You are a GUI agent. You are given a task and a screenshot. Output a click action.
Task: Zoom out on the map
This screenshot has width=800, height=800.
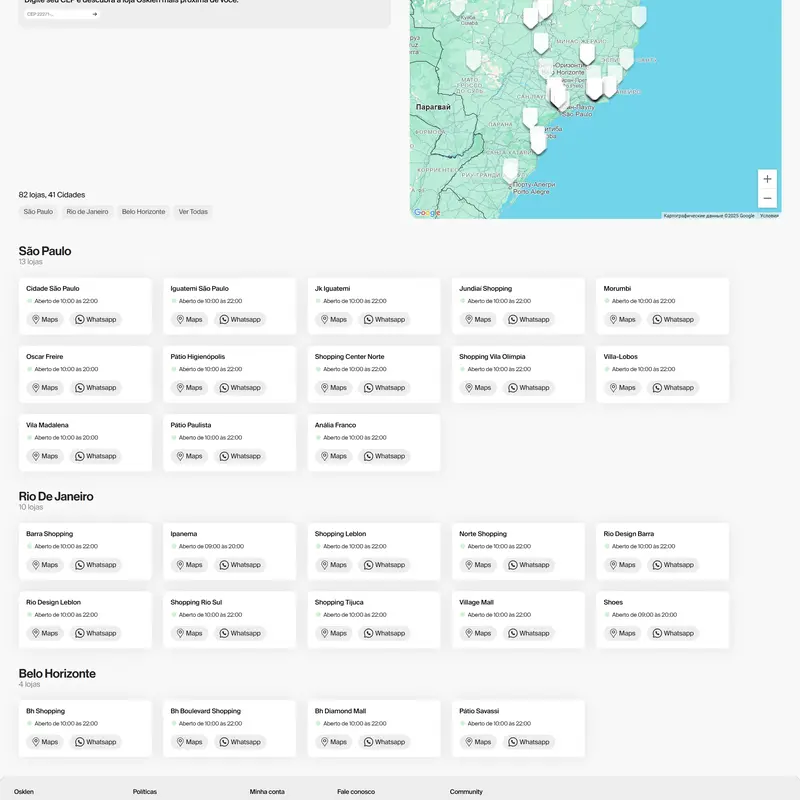point(767,198)
